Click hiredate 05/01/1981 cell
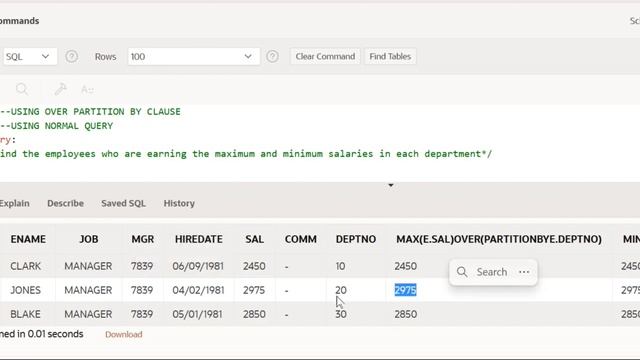Screen dimensions: 640x360 [197, 314]
